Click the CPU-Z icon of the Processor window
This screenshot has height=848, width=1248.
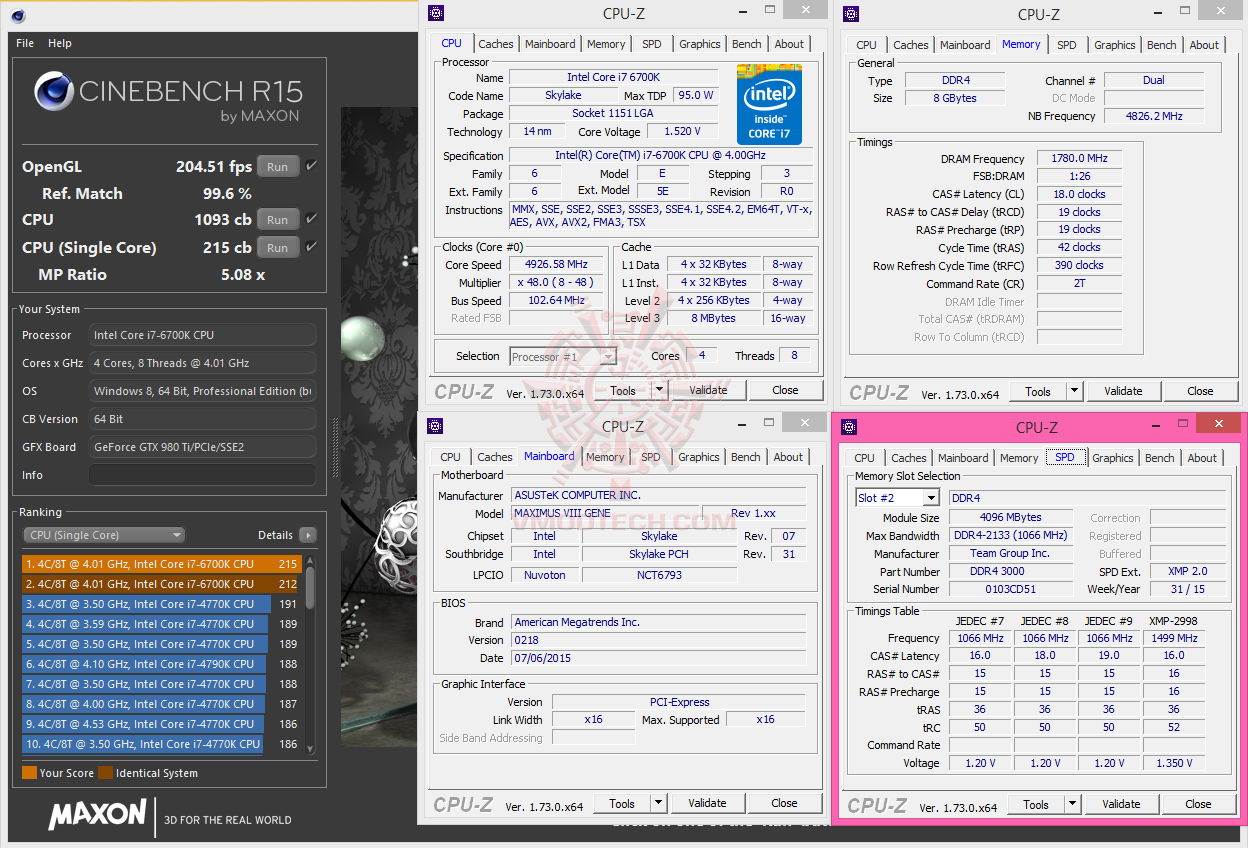pos(435,13)
